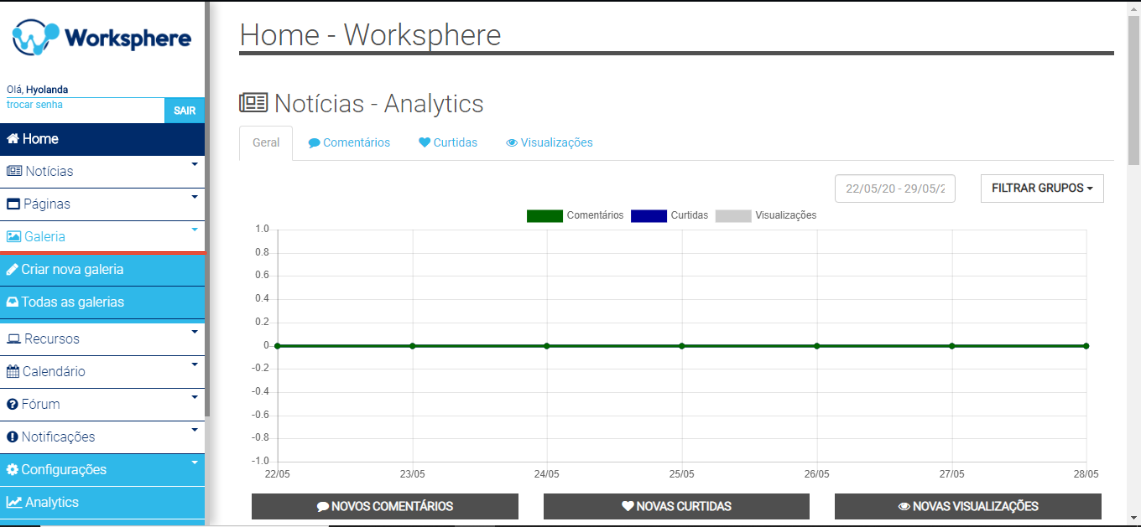The height and width of the screenshot is (527, 1141).
Task: Click the Calendário calendar icon
Action: [x=12, y=372]
